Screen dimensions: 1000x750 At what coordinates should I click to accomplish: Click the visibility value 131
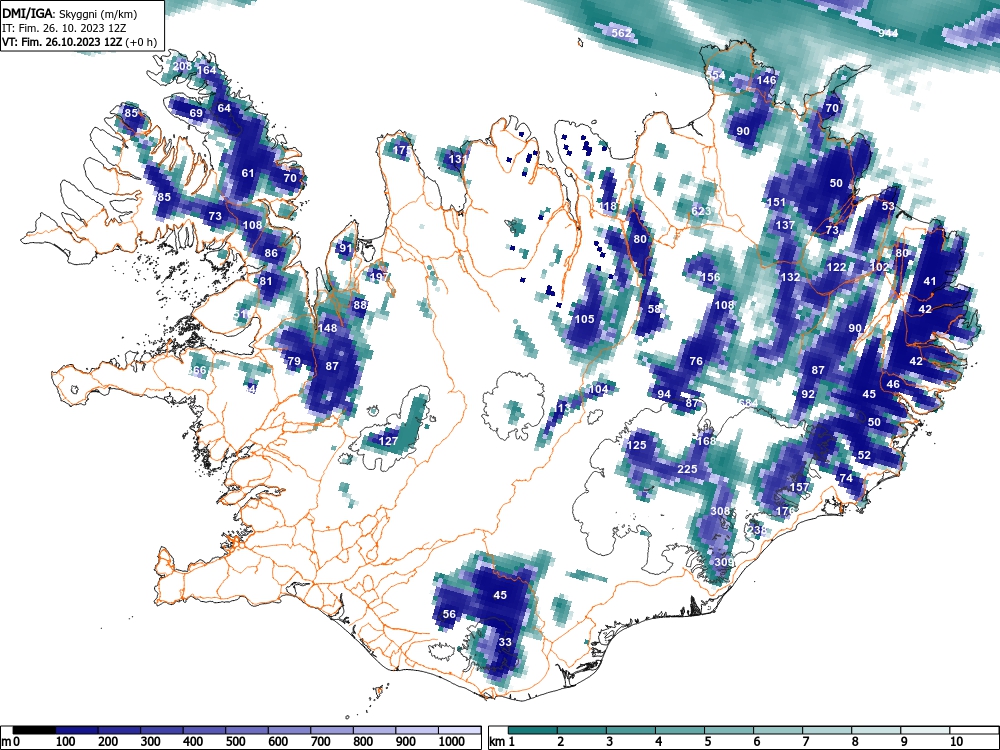tap(459, 159)
